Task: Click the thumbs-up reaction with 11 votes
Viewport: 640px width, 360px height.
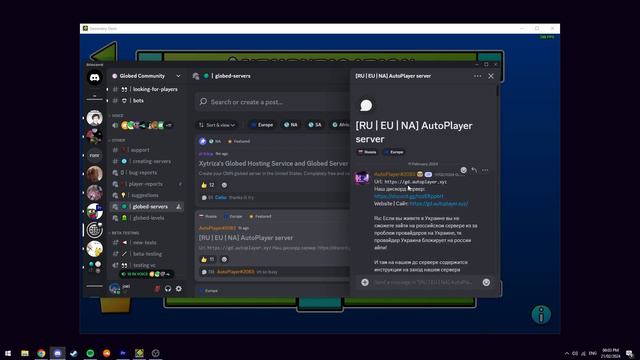Action: 208,259
